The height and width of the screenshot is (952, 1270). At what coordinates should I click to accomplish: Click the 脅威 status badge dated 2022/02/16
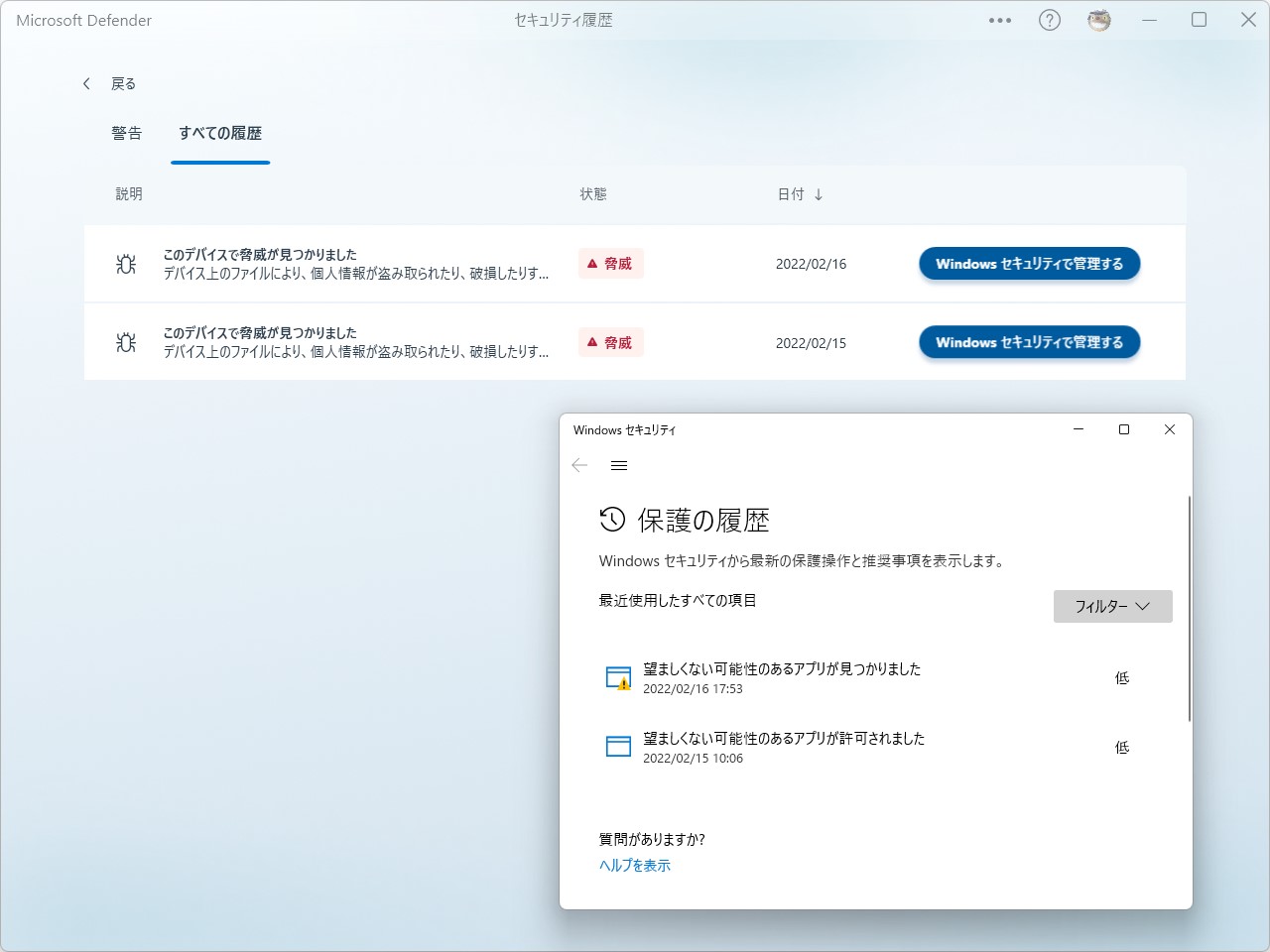(611, 264)
